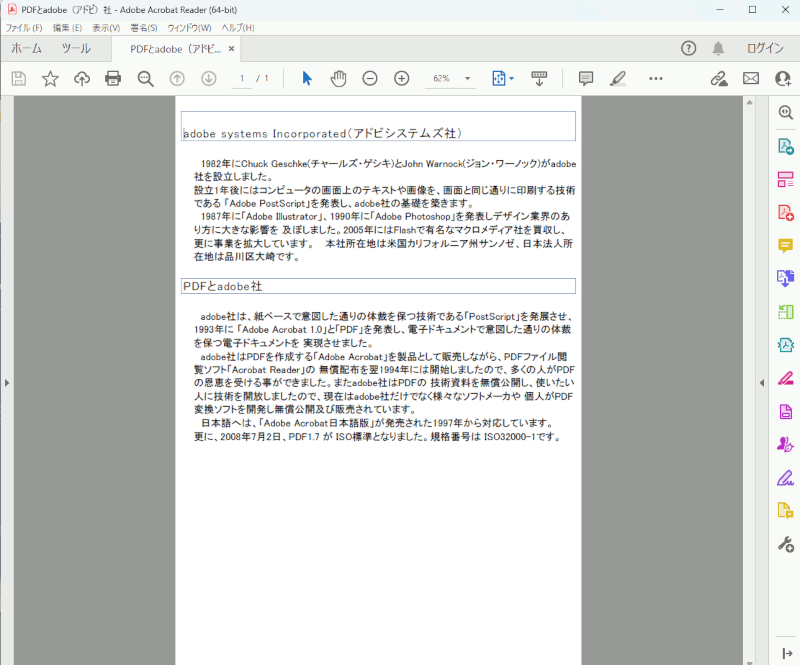Open the 署名 menu
Image resolution: width=800 pixels, height=665 pixels.
coord(144,28)
